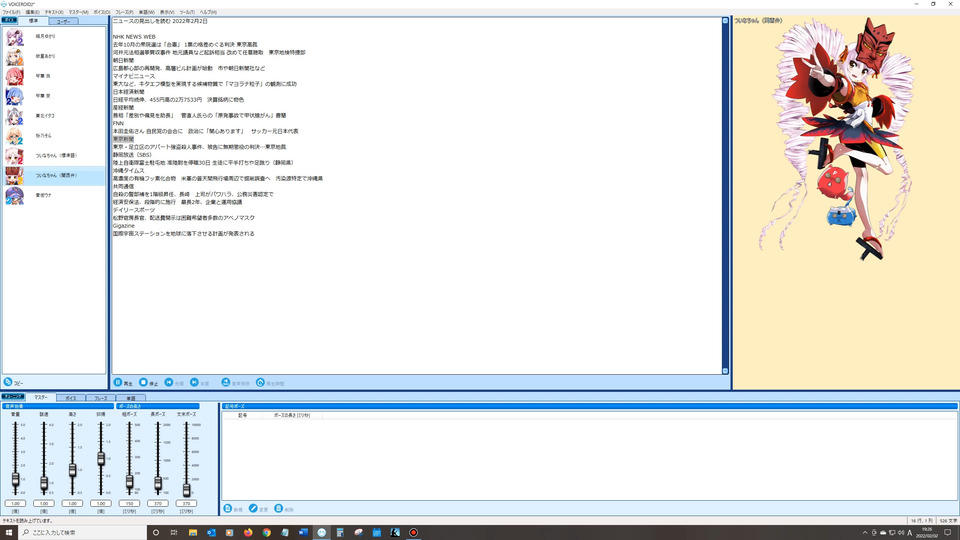Select the 結月ゆかり voice avatar
The width and height of the screenshot is (960, 540).
point(15,37)
